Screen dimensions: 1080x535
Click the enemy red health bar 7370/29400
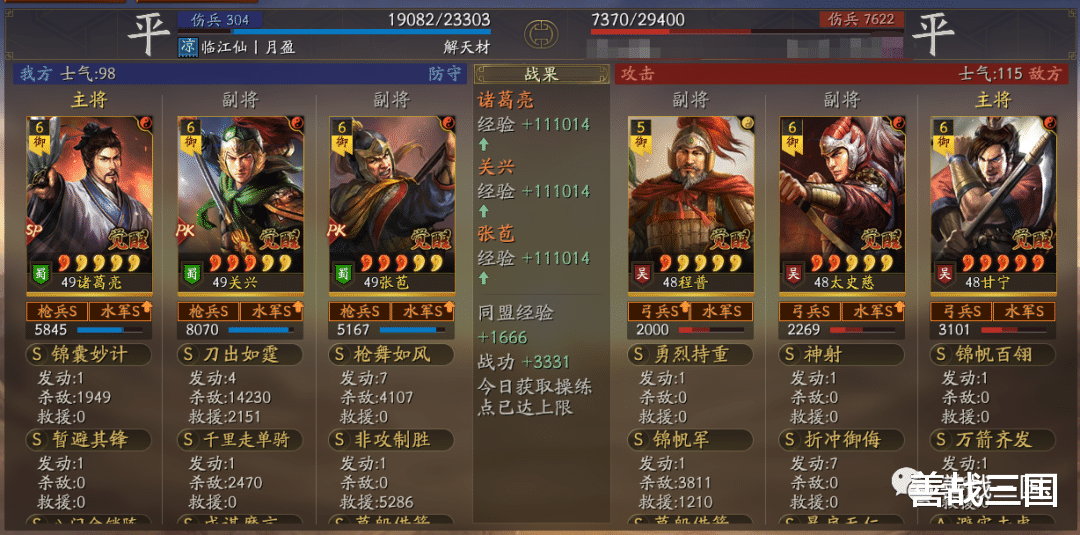[x=671, y=31]
